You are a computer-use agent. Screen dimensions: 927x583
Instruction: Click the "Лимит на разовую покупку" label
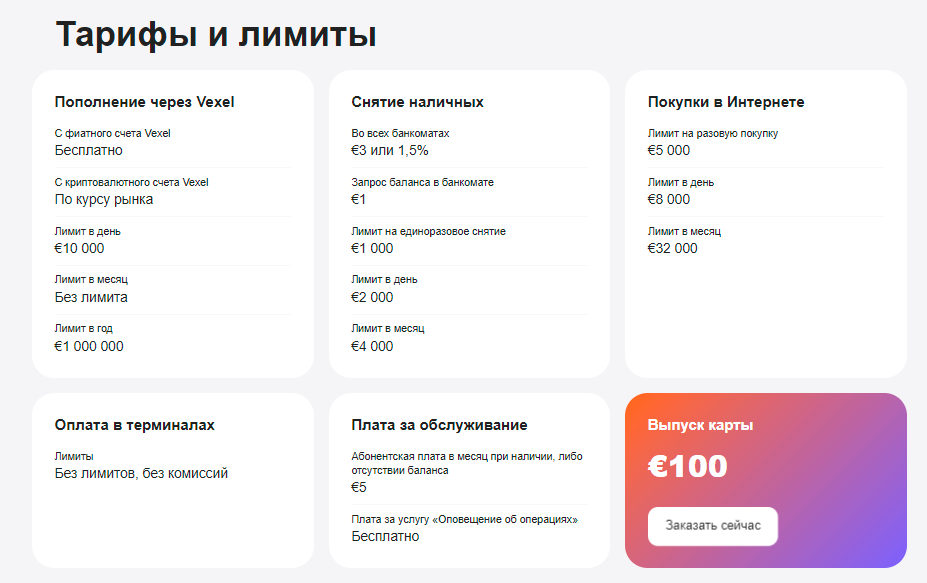tap(712, 134)
